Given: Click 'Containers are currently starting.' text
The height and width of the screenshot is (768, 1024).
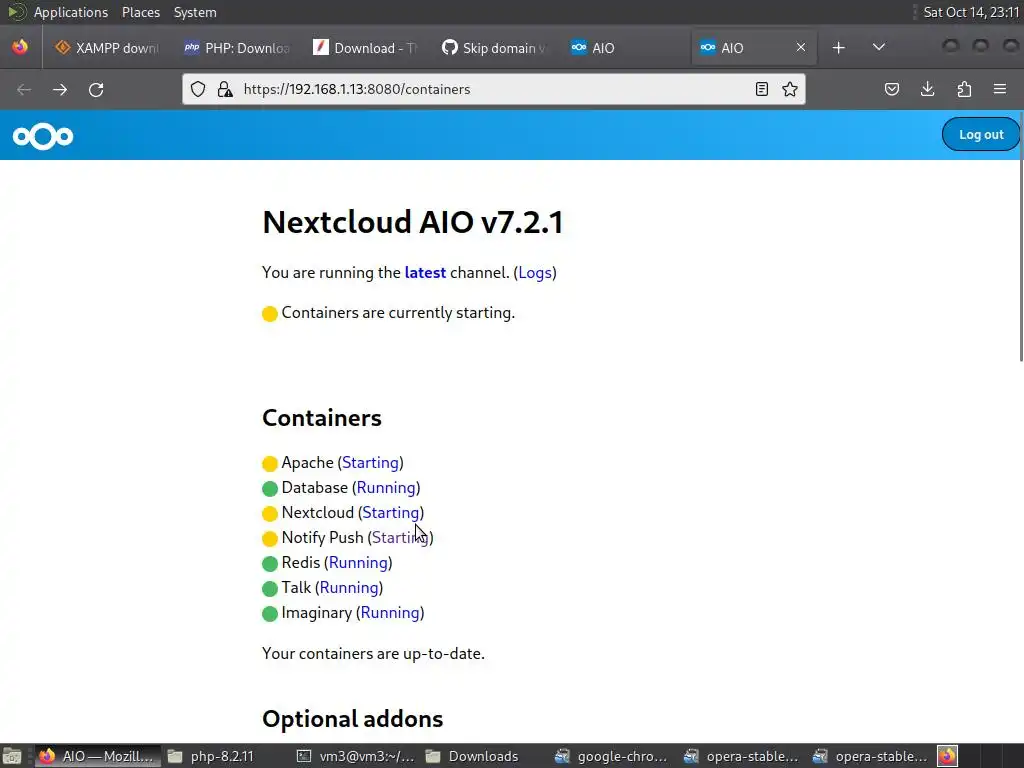Looking at the screenshot, I should tap(398, 313).
